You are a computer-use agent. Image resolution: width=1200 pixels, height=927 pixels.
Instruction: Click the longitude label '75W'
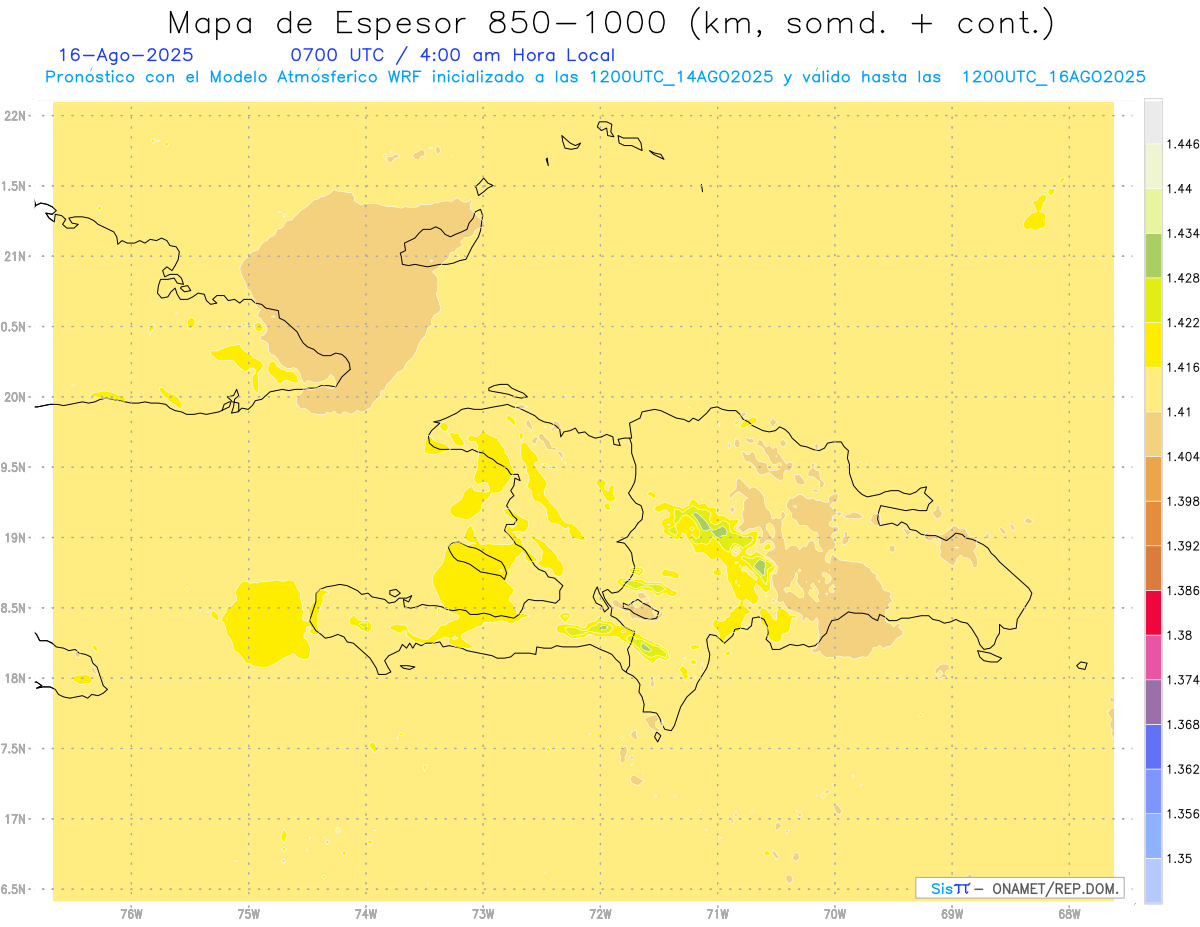tap(249, 914)
